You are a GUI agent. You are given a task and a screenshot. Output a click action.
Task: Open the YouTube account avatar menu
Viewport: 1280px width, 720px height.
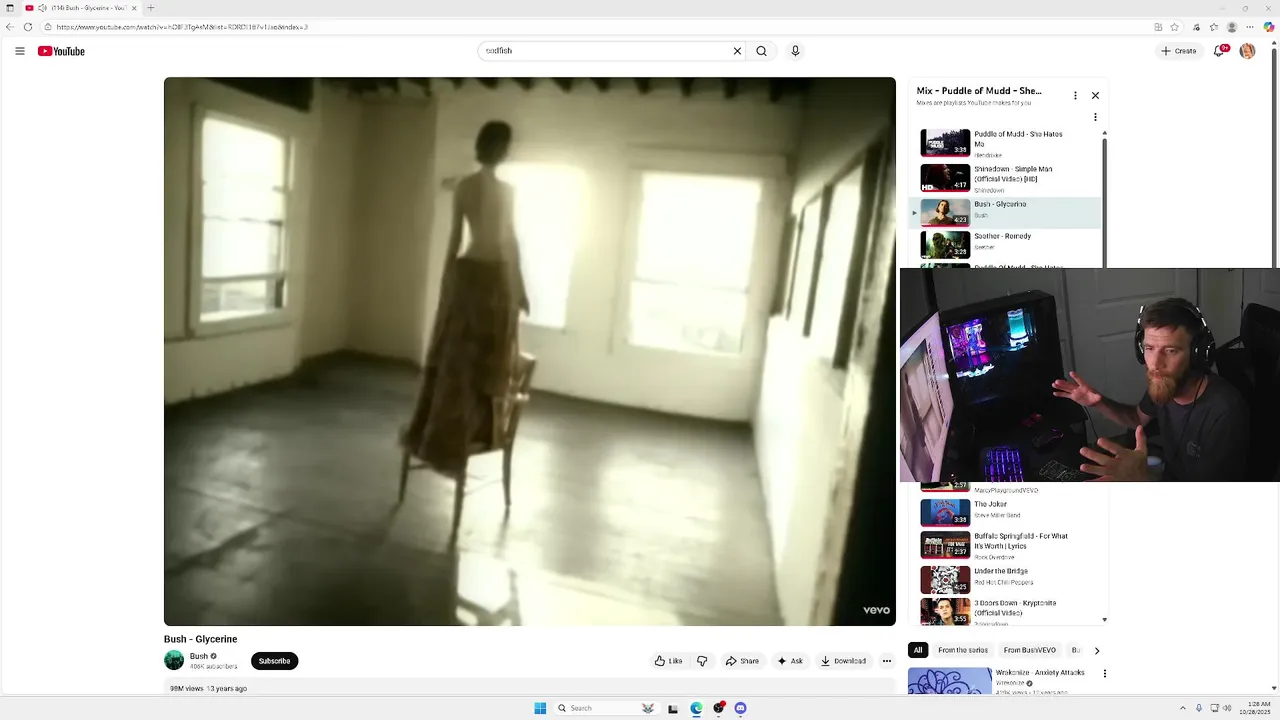(1247, 51)
